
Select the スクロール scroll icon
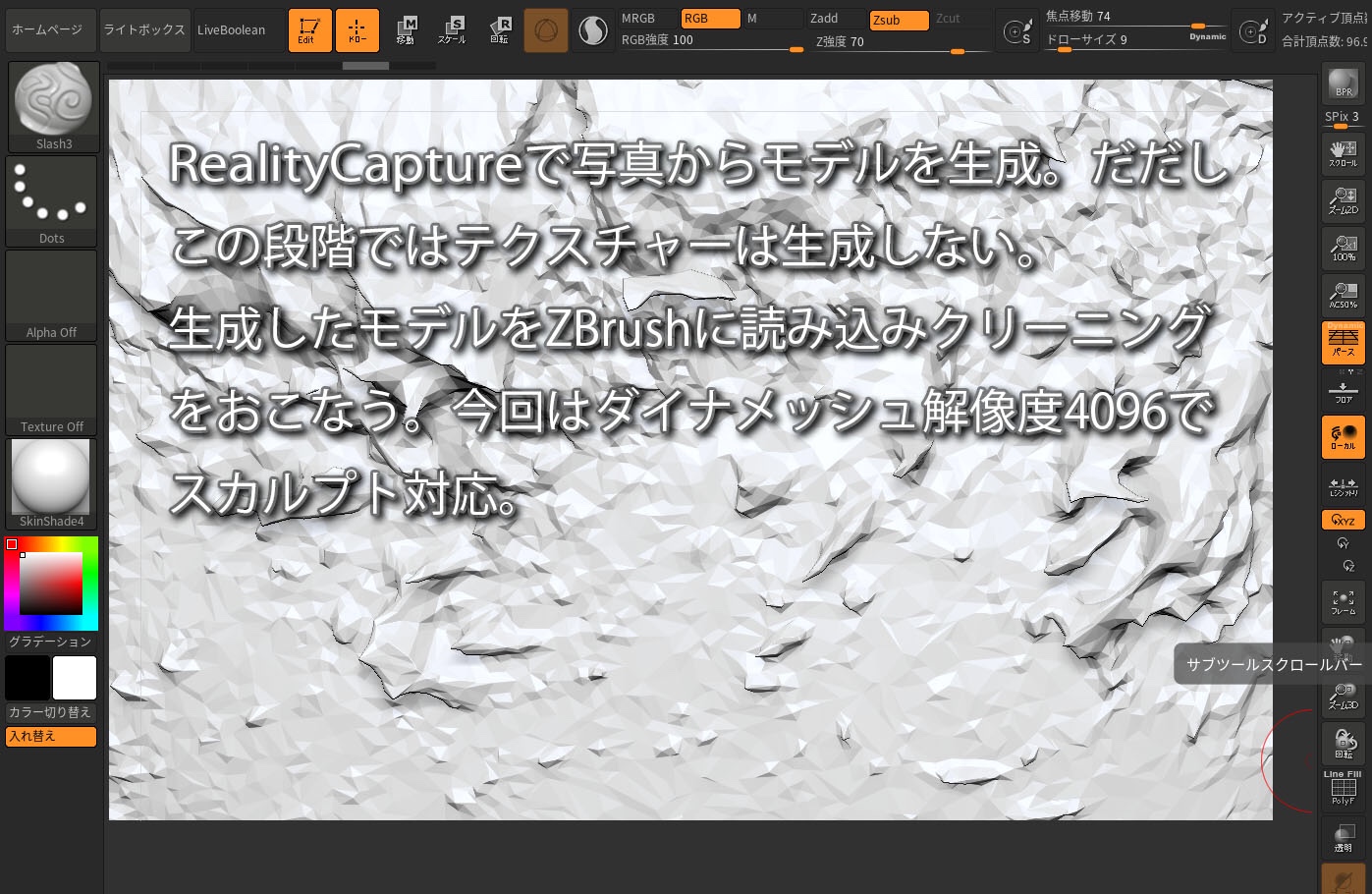[x=1344, y=153]
